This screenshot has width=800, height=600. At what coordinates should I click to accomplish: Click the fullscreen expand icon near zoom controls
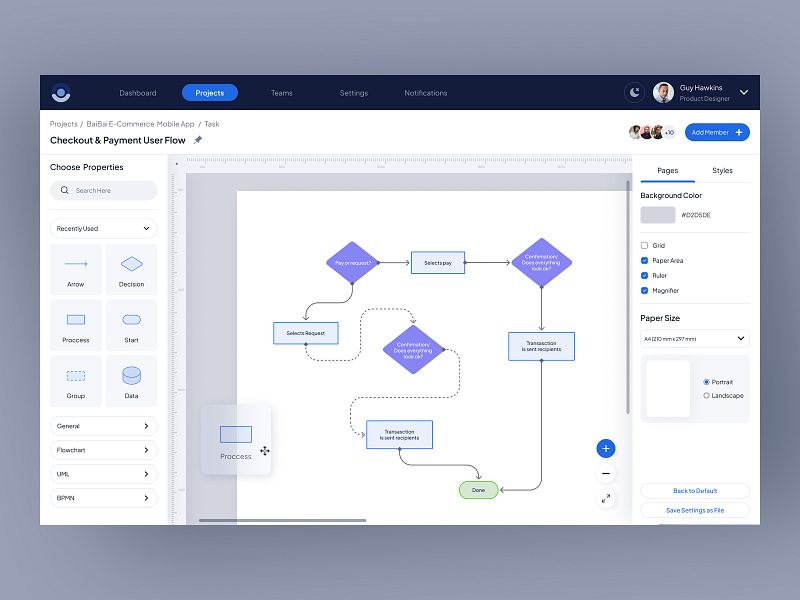click(x=606, y=498)
